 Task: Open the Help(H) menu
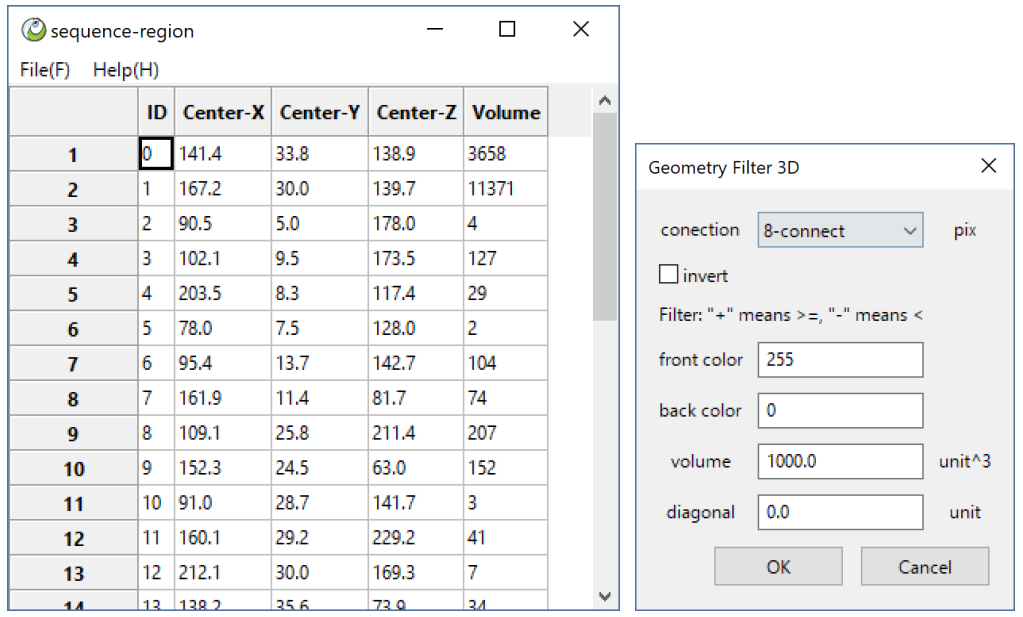[126, 70]
